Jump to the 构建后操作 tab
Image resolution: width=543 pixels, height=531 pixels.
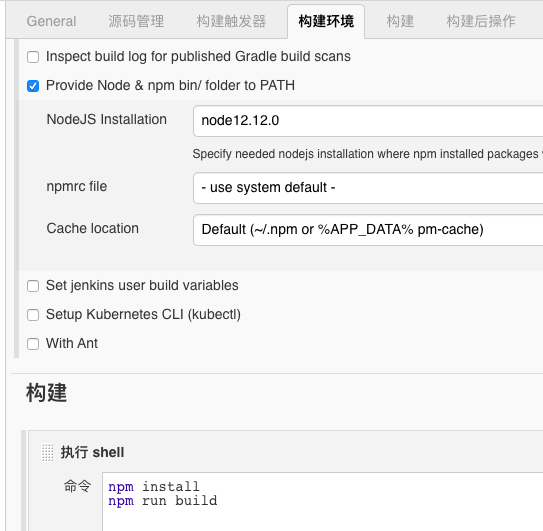click(x=481, y=21)
